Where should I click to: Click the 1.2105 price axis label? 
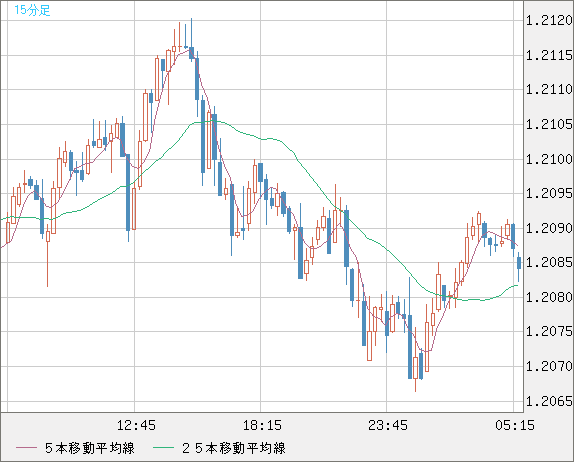(x=549, y=124)
